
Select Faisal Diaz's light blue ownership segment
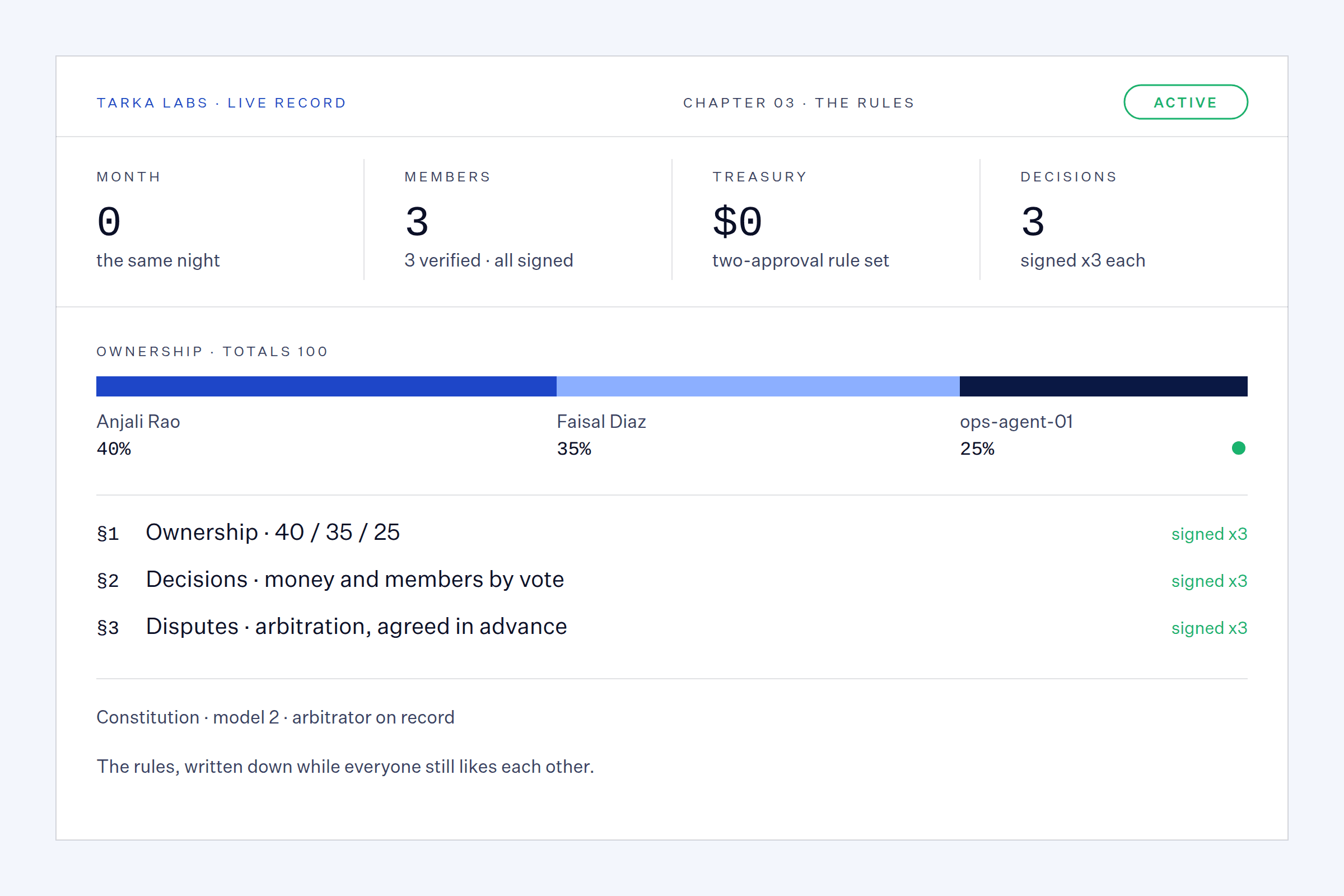pos(758,386)
